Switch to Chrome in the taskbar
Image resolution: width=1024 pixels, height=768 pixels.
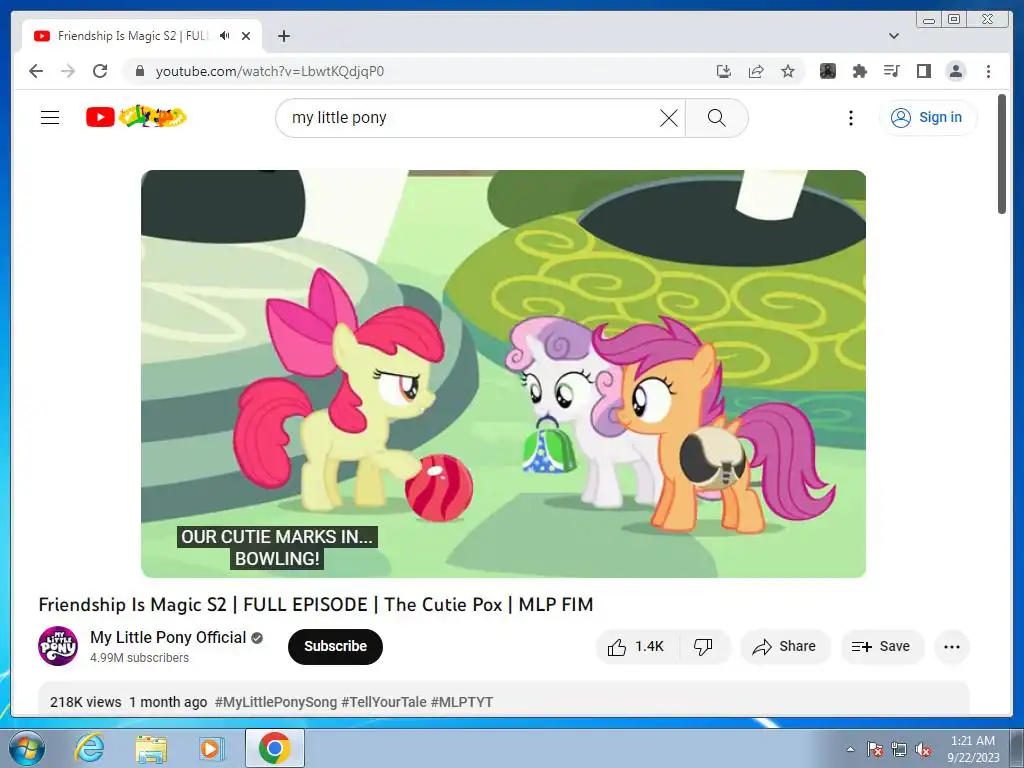(x=274, y=748)
